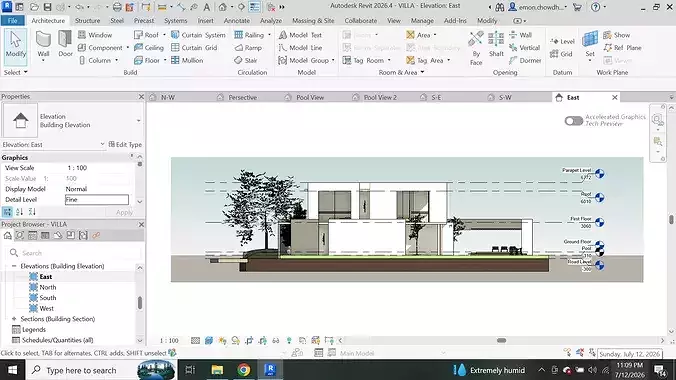Collapse the Graphics properties group
676x380 pixels.
pos(132,157)
